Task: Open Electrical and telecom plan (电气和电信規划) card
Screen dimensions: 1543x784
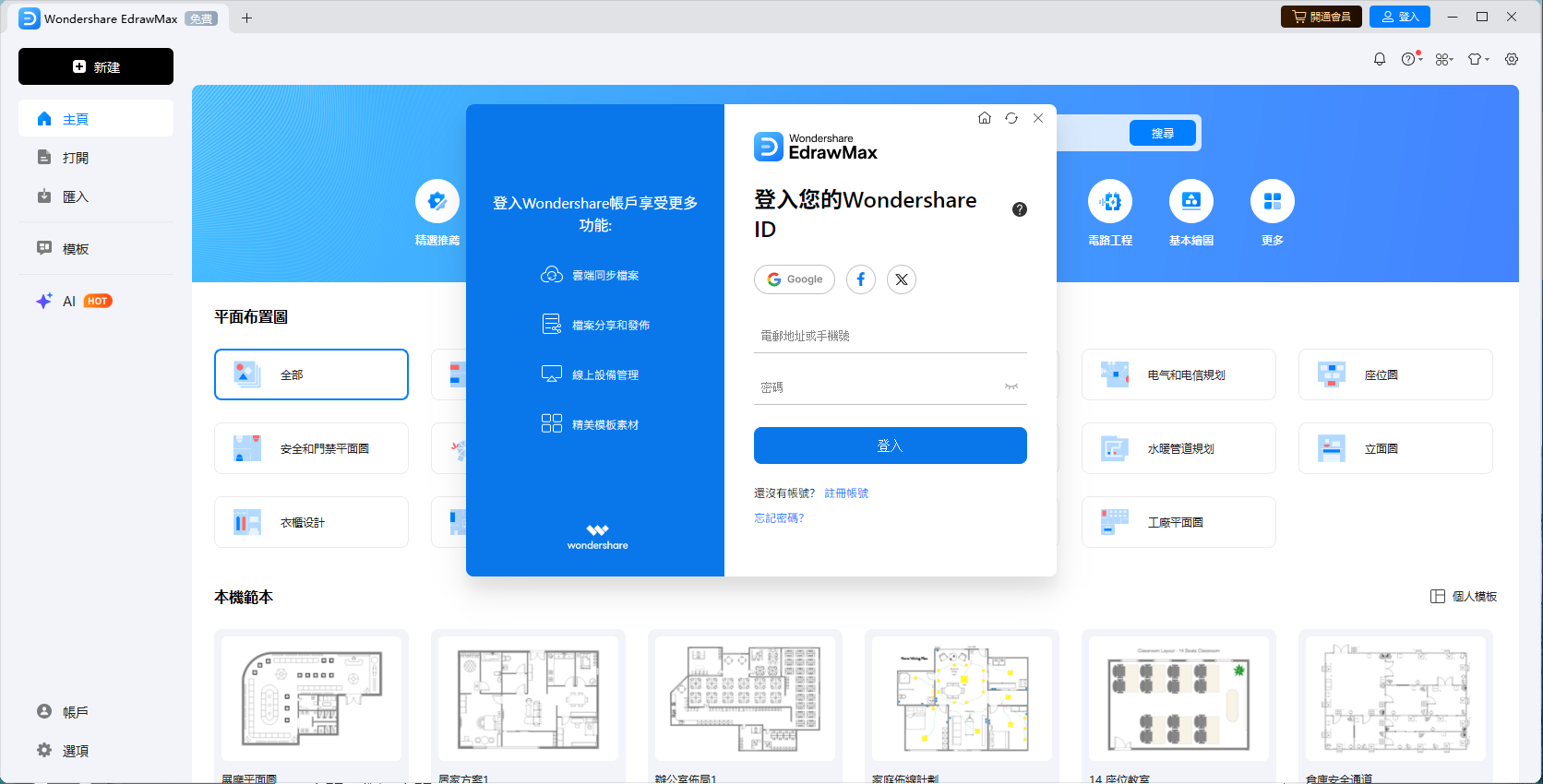Action: (1178, 374)
